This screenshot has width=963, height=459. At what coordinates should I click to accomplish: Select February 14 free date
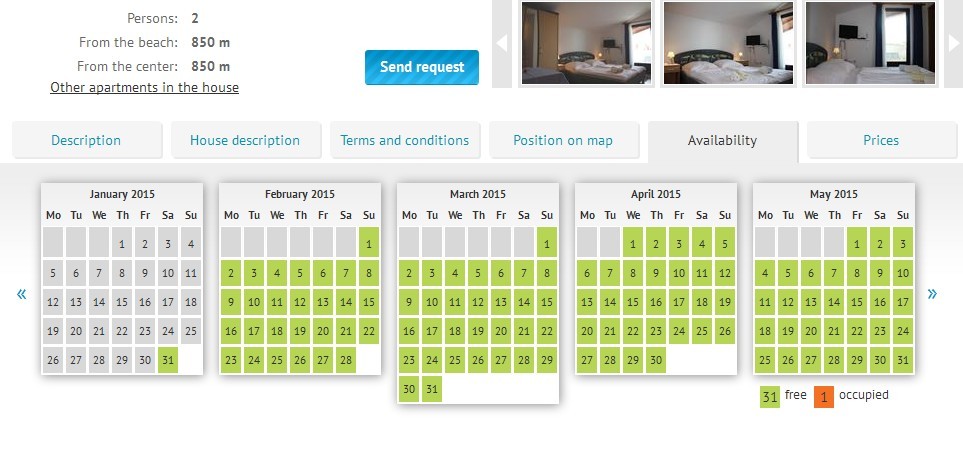pos(346,302)
